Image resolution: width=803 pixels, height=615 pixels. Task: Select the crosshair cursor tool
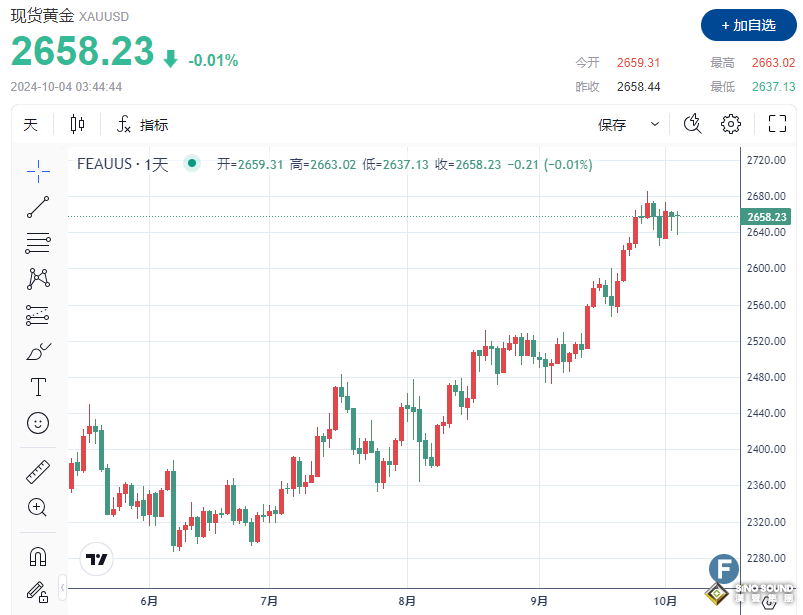tap(38, 172)
